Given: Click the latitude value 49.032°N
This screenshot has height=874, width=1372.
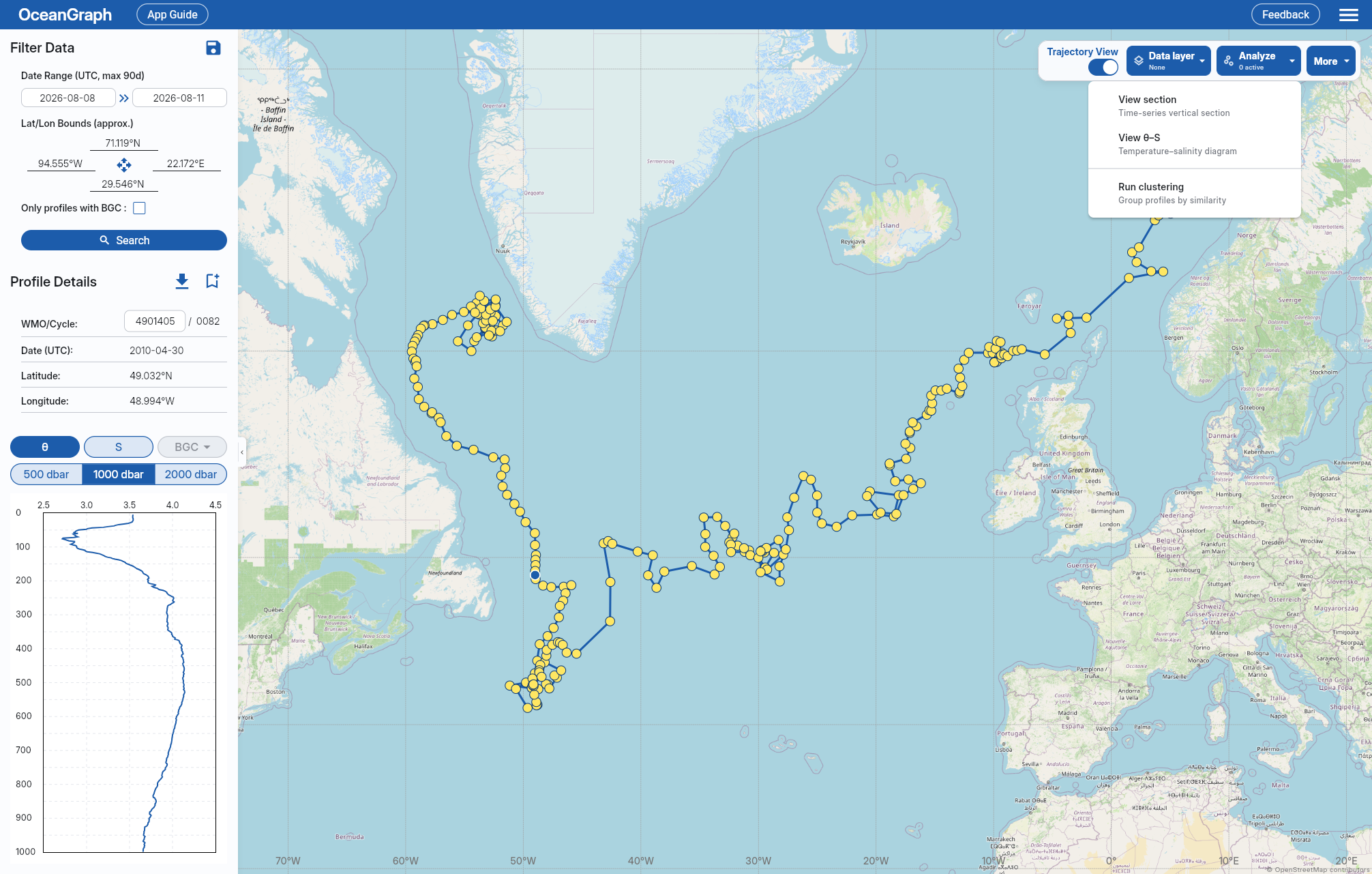Looking at the screenshot, I should pyautogui.click(x=151, y=376).
